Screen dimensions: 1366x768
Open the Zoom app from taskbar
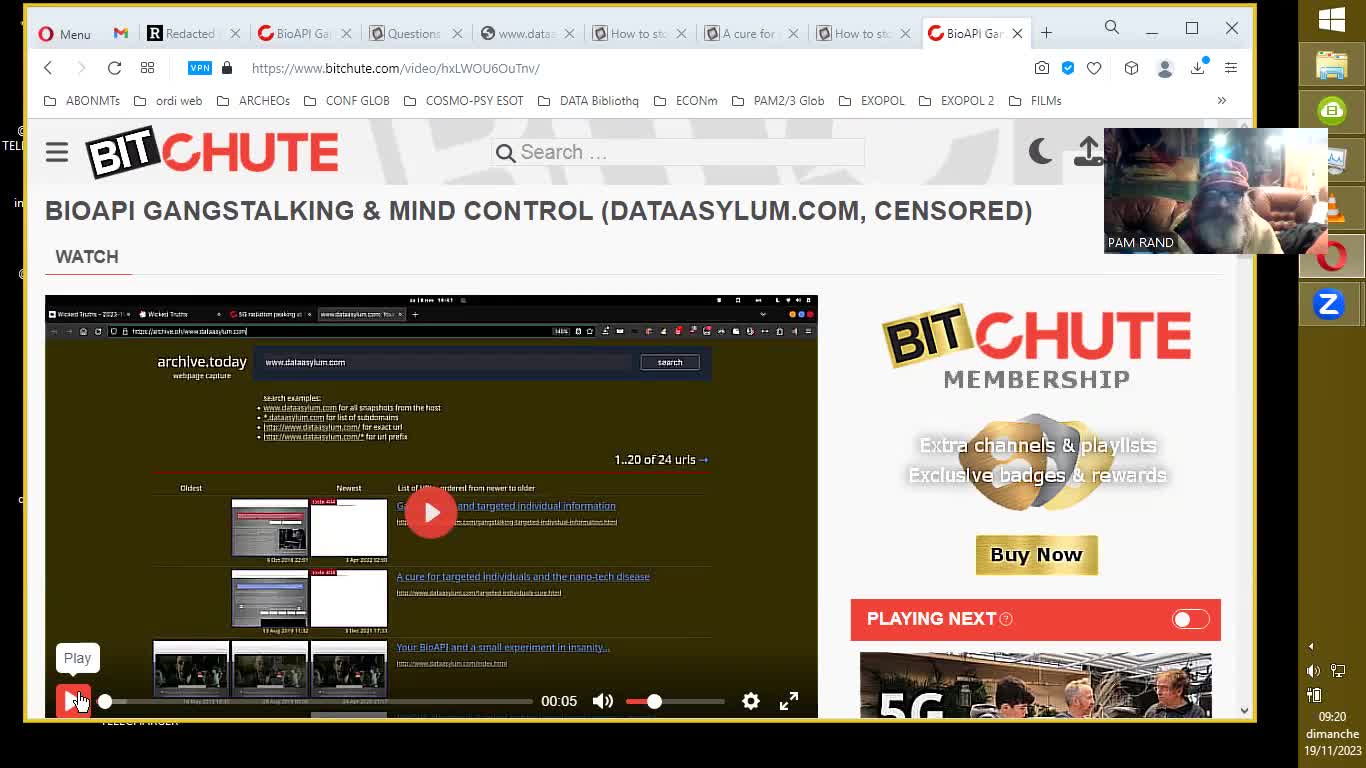(x=1329, y=303)
